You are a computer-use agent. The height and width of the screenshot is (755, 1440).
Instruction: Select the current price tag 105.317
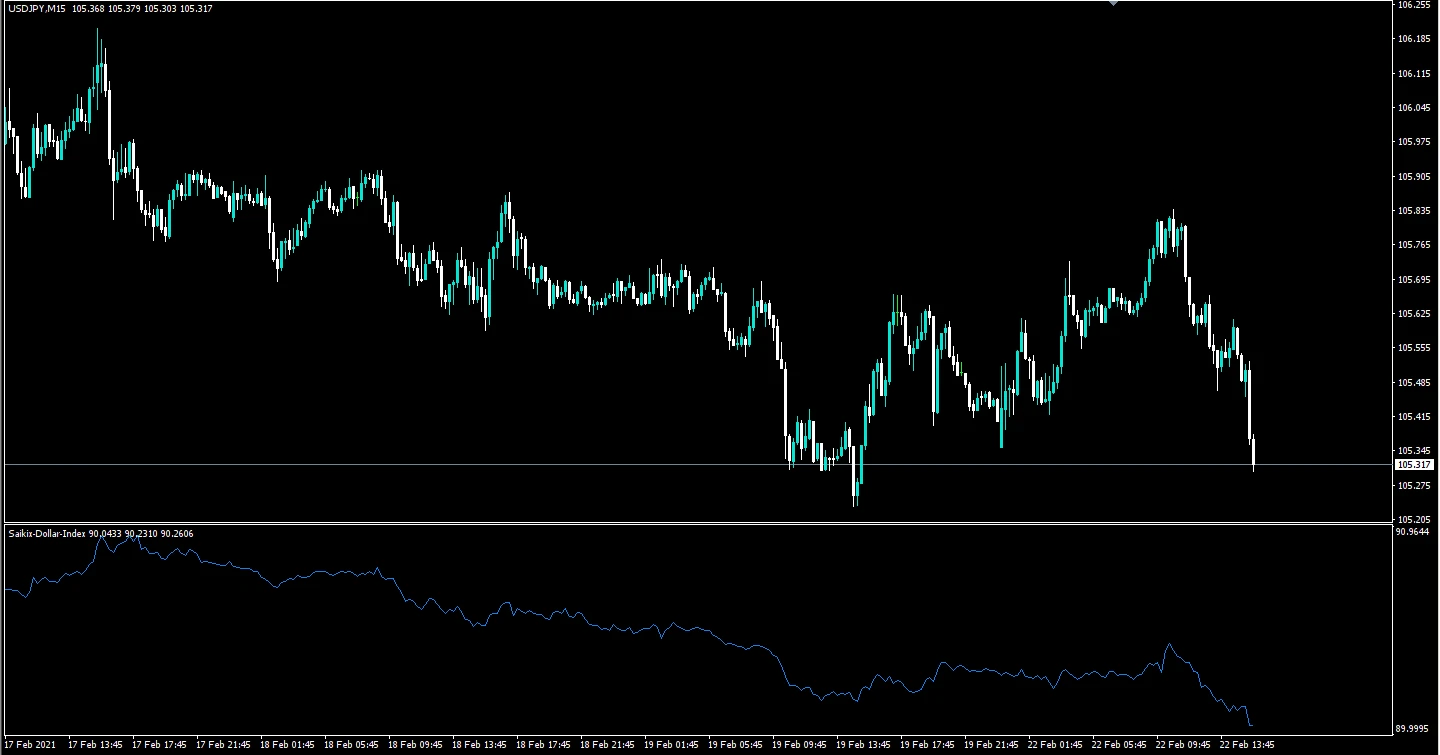[x=1414, y=464]
